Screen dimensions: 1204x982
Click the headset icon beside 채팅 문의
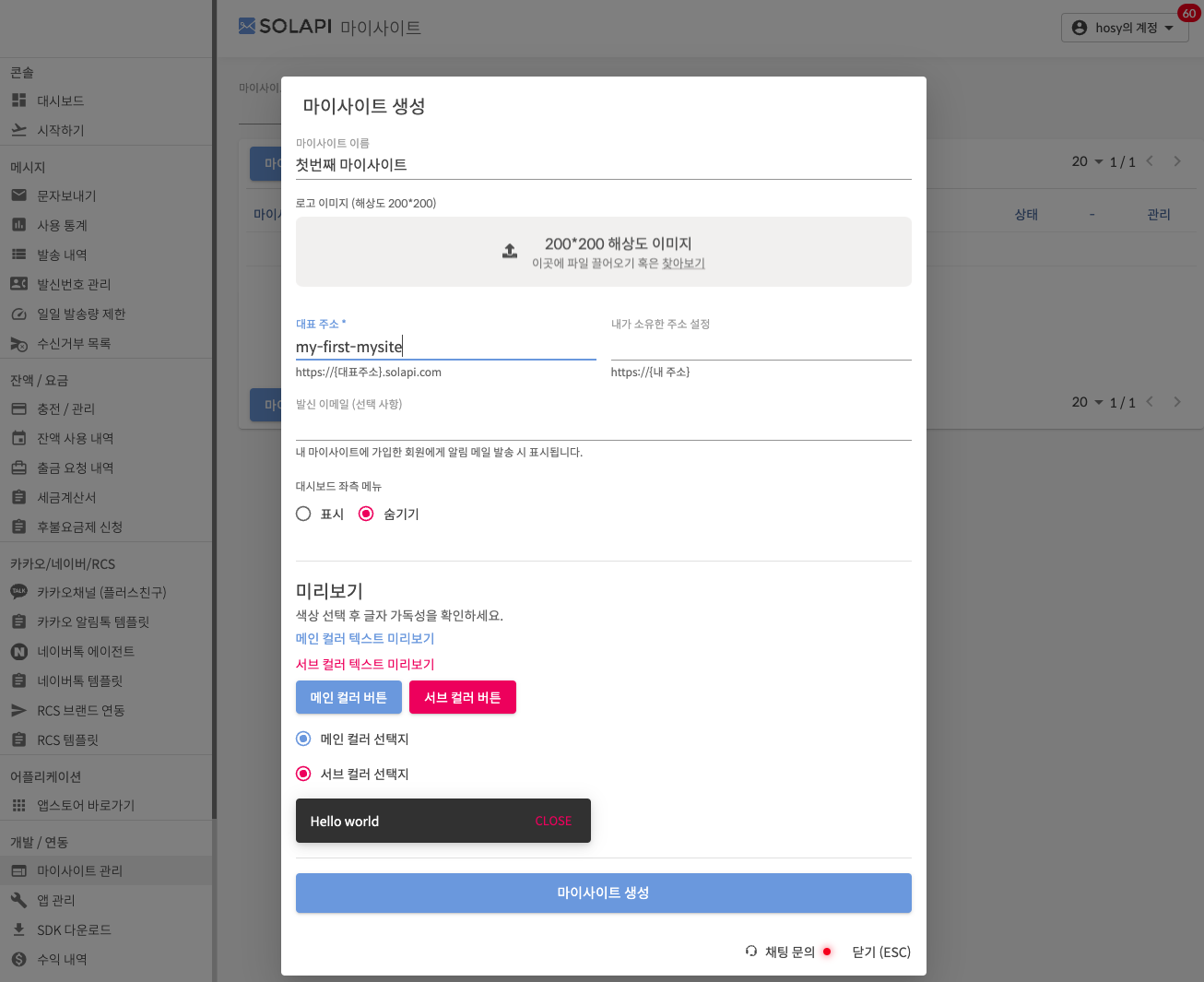coord(751,952)
